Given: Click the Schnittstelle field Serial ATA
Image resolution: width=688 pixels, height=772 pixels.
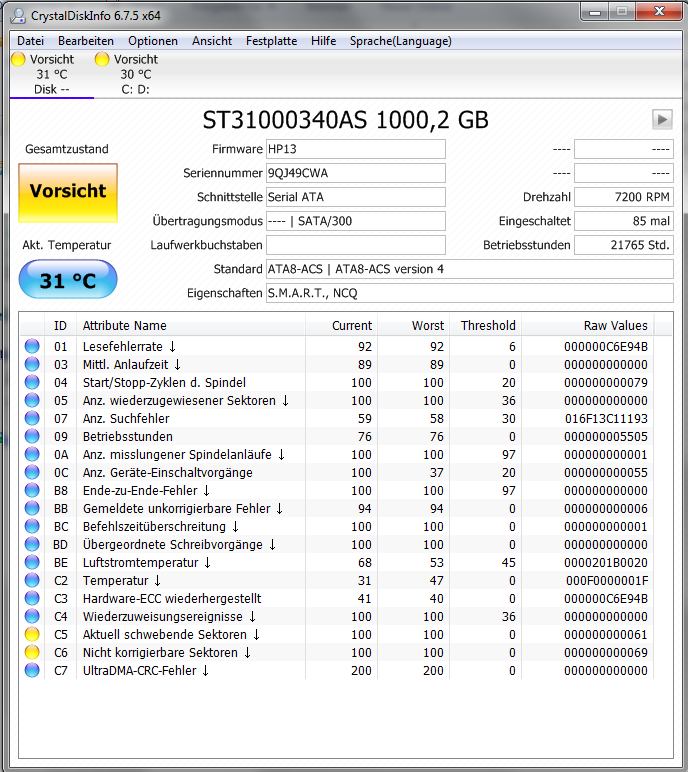Looking at the screenshot, I should pyautogui.click(x=356, y=197).
